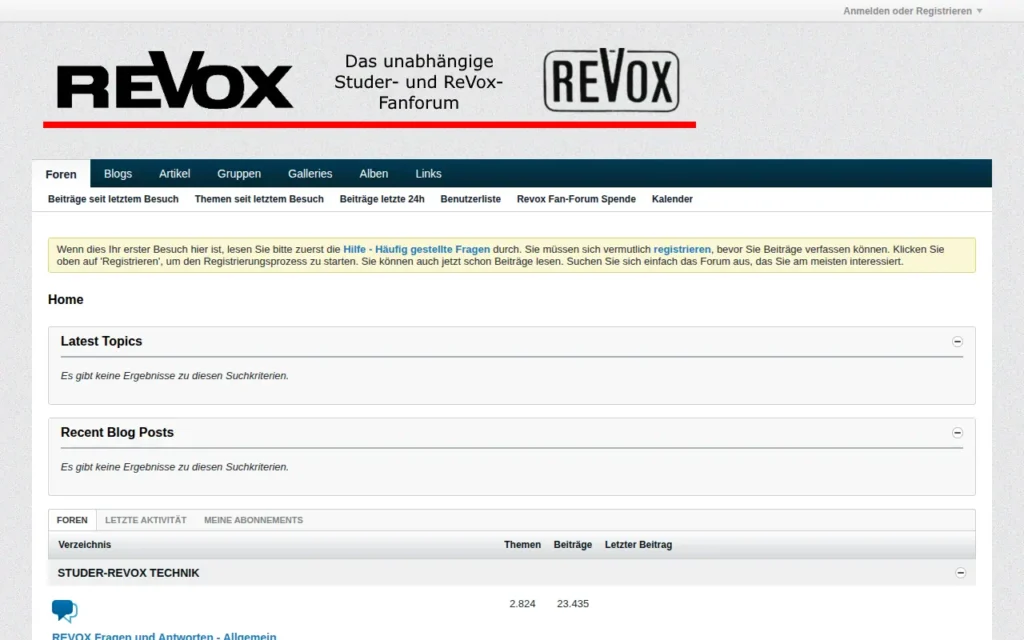Click the 23.435 Beiträge count

click(573, 604)
